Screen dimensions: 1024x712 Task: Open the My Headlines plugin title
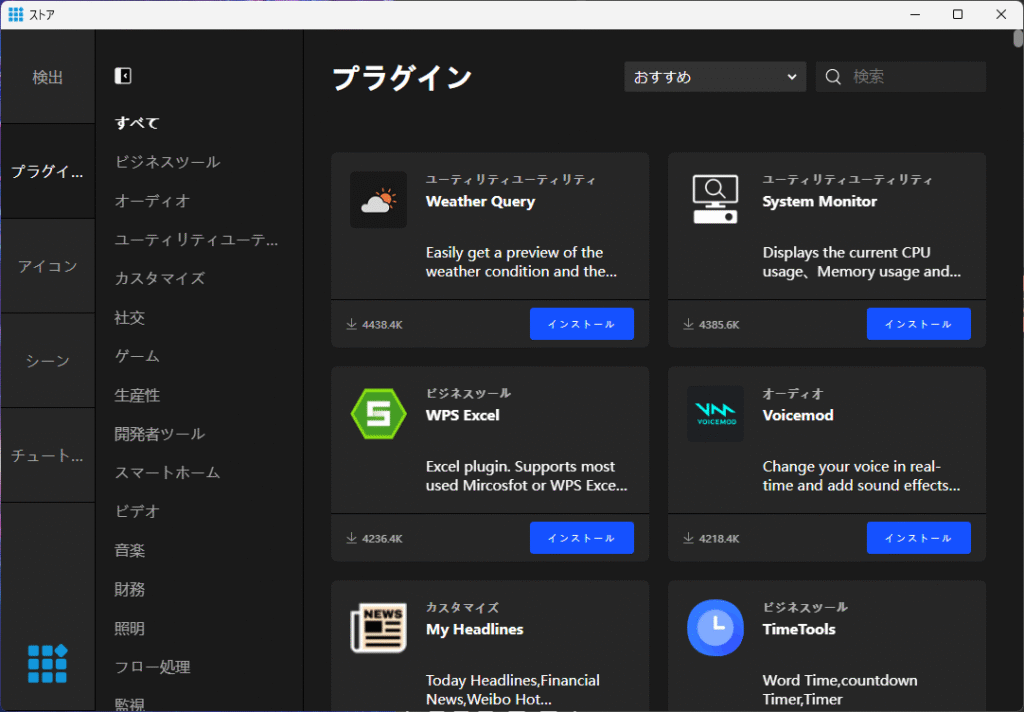475,630
